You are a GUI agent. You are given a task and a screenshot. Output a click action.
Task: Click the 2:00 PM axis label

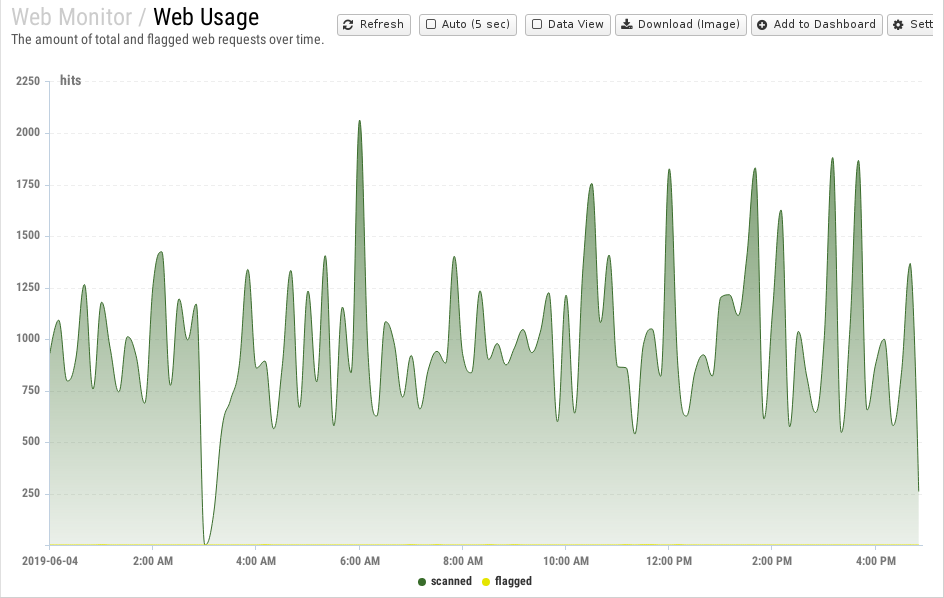772,561
